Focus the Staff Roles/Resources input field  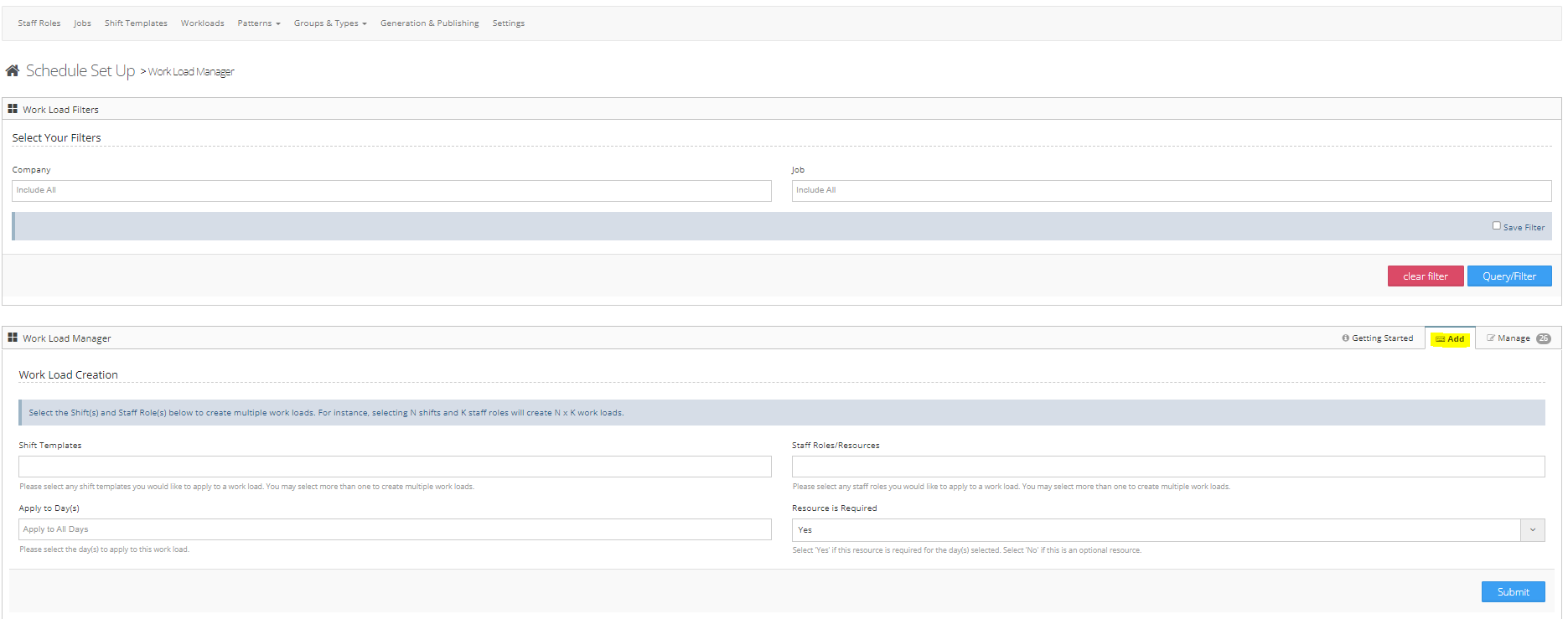coord(1167,467)
